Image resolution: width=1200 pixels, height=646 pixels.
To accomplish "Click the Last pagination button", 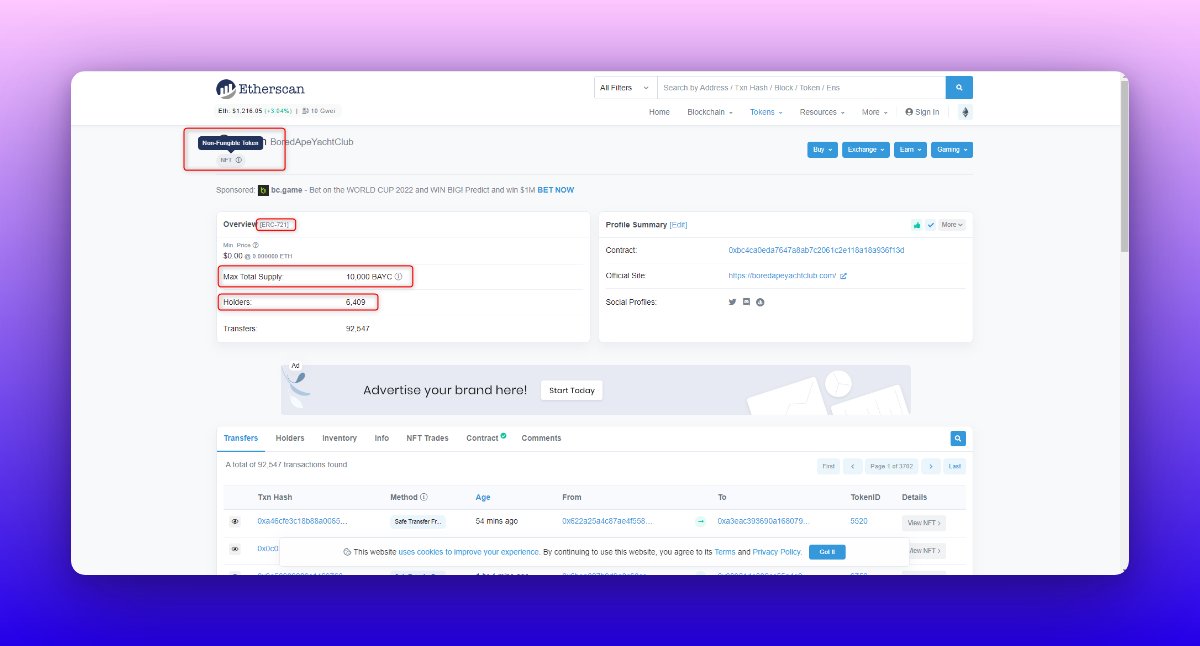I will tap(955, 466).
